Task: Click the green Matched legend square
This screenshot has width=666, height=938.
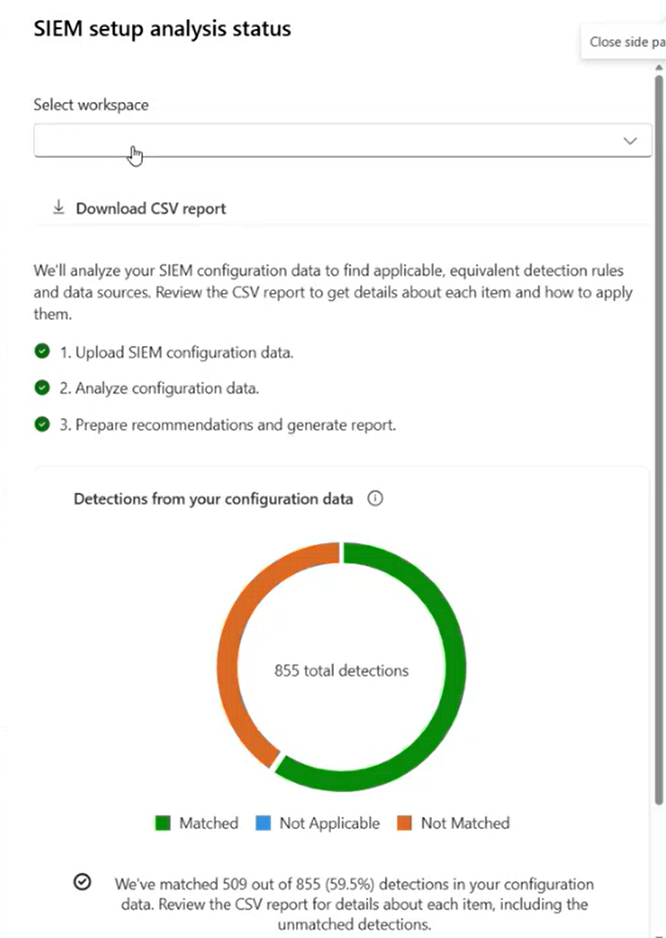Action: [166, 823]
